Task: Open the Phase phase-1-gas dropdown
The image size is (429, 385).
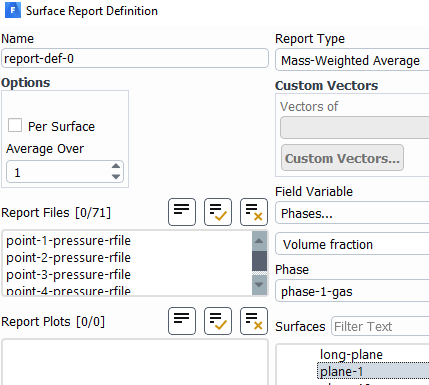Action: (x=352, y=292)
